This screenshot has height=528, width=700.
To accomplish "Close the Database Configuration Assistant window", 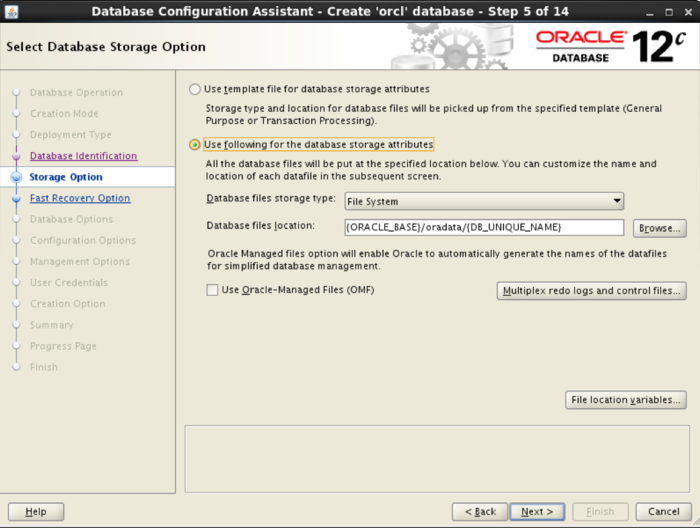I will point(688,12).
